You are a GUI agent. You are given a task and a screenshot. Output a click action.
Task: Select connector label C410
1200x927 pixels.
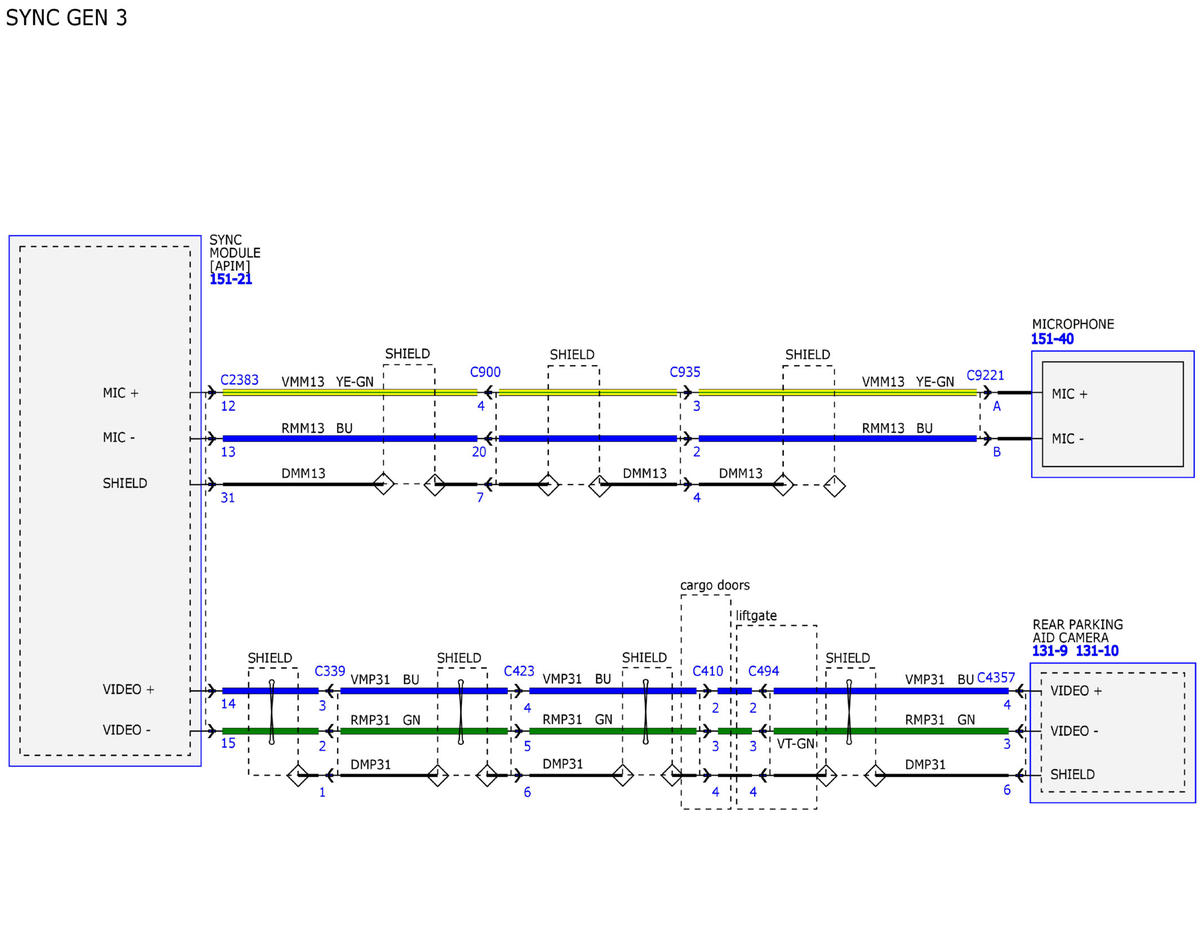pyautogui.click(x=708, y=671)
